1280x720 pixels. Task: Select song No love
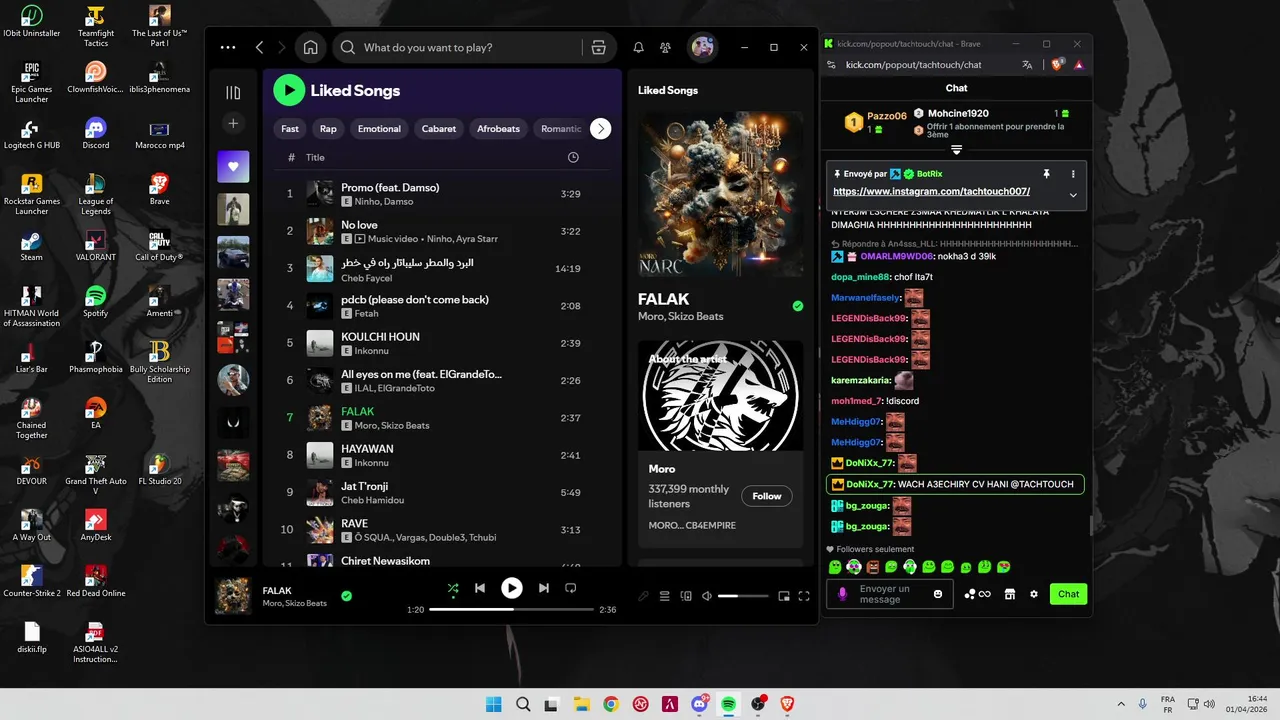point(444,231)
